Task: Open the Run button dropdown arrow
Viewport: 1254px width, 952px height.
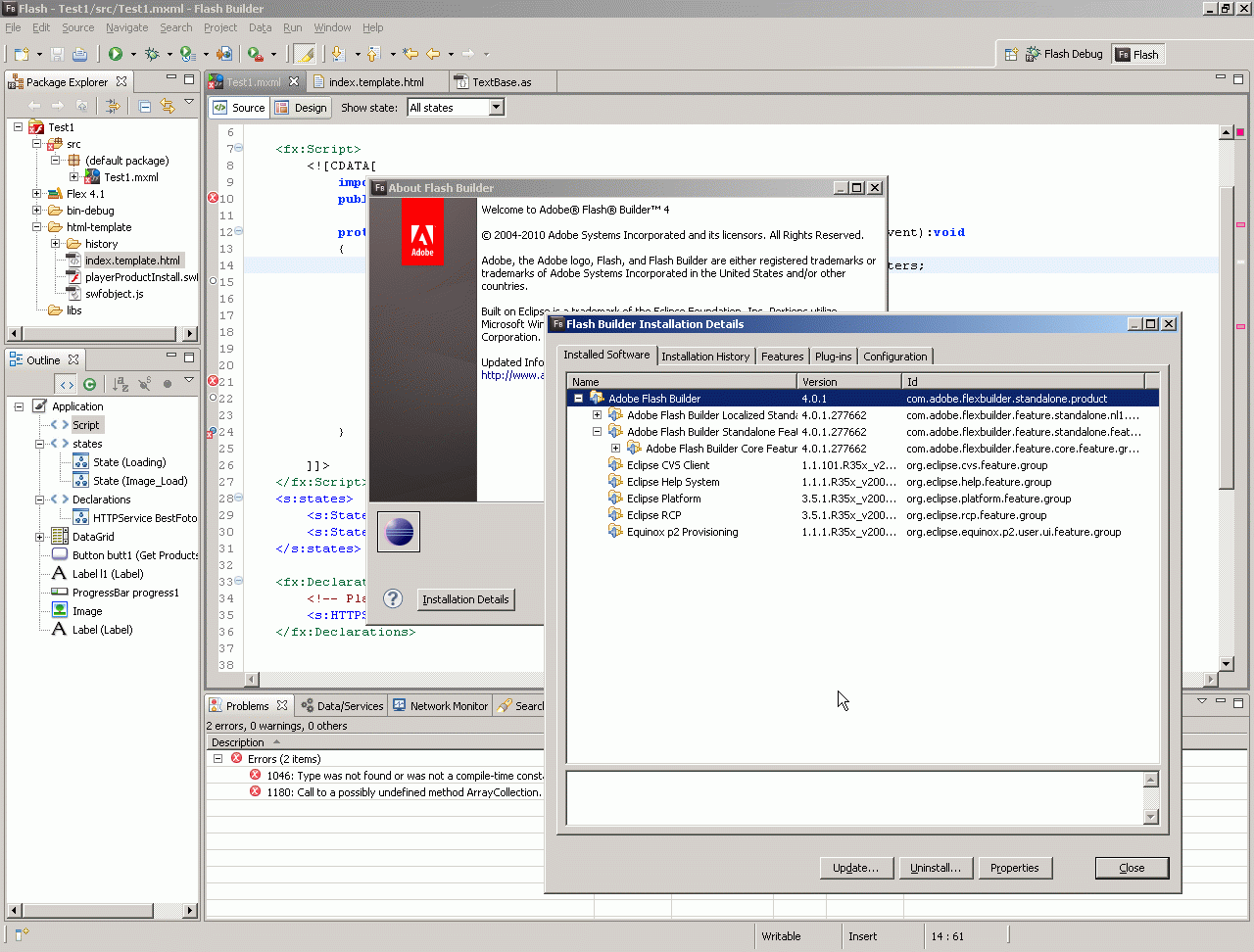Action: [x=133, y=55]
